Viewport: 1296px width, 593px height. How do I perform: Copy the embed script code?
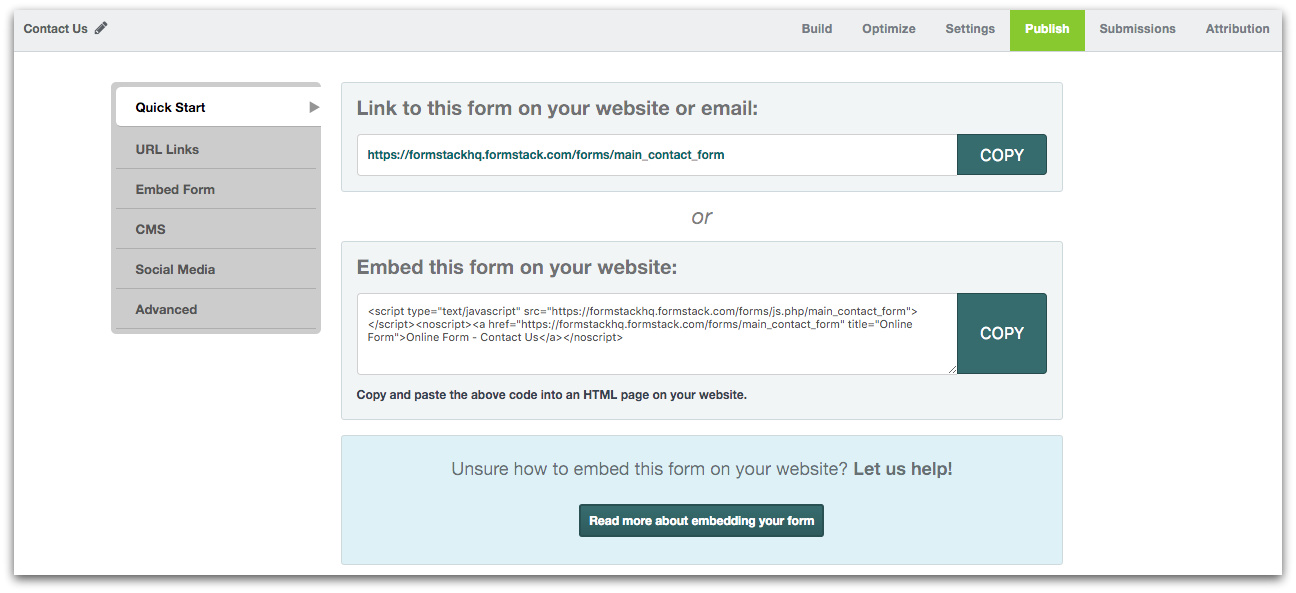1001,333
